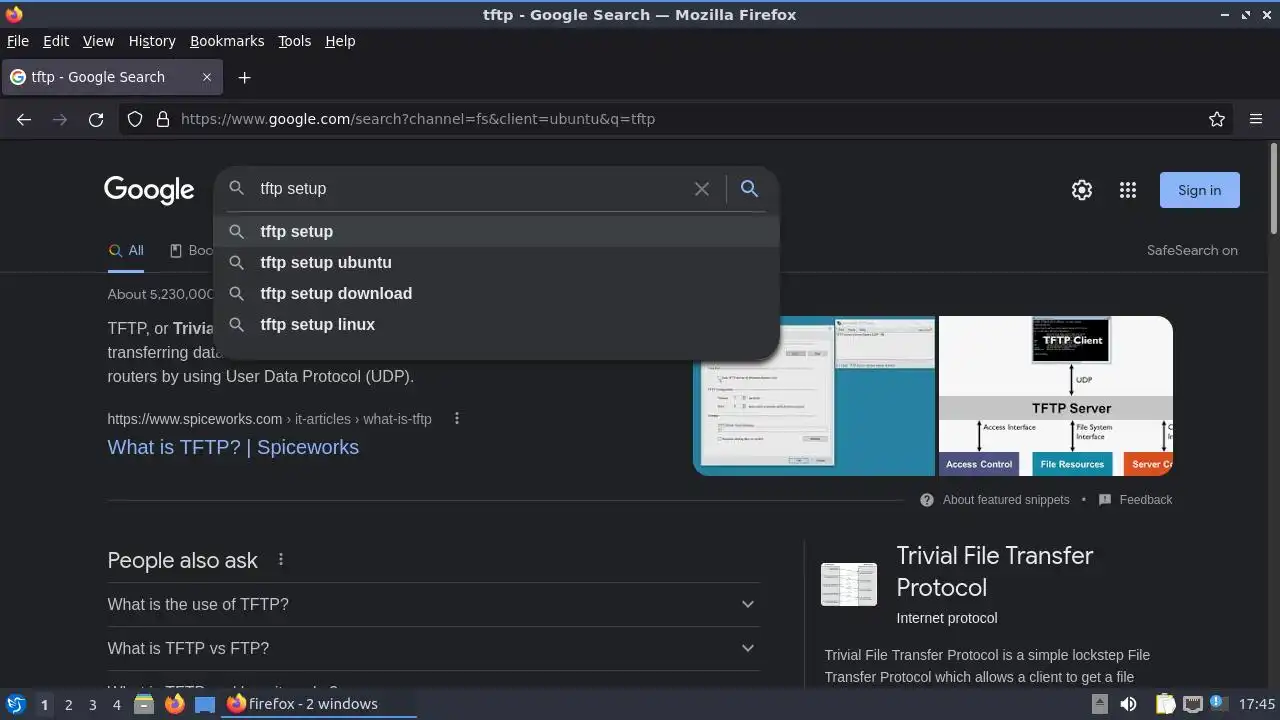Viewport: 1280px width, 720px height.
Task: Show site security padlock info
Action: [x=163, y=119]
